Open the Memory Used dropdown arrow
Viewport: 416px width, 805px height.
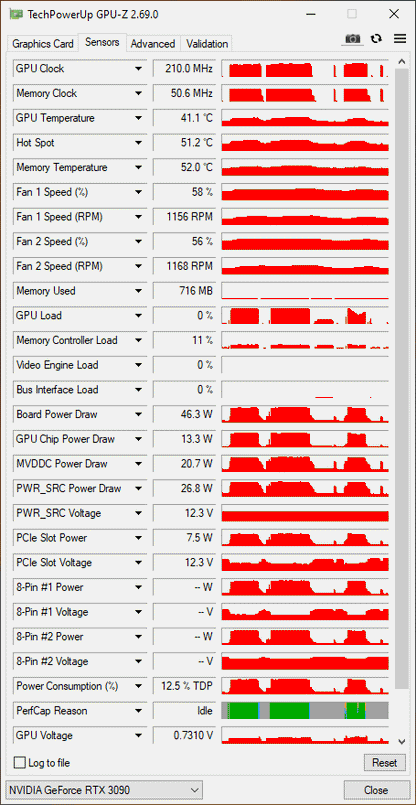(x=138, y=291)
